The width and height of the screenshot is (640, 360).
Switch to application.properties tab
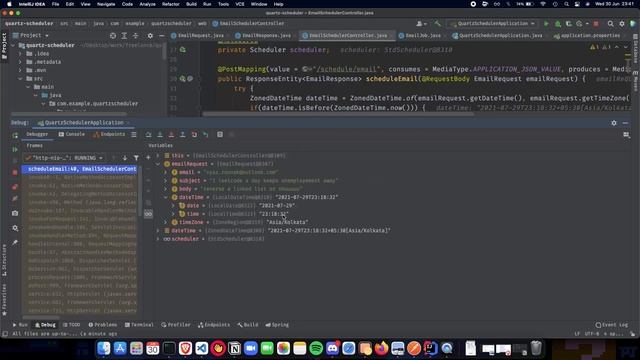tap(590, 36)
